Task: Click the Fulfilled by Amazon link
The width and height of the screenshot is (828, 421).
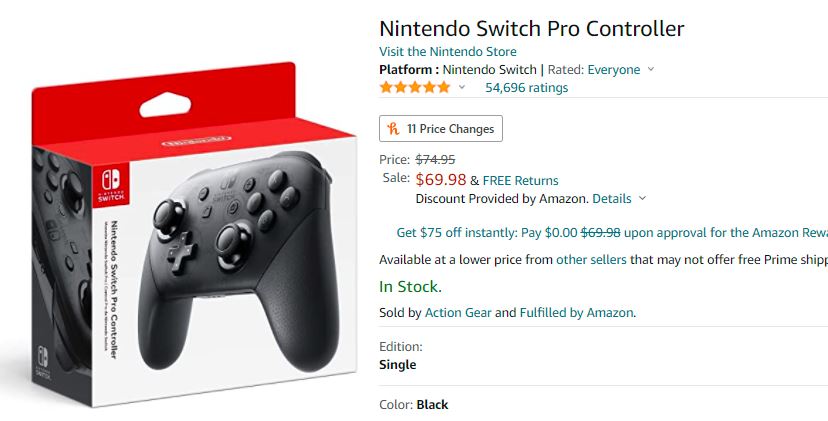Action: 577,312
